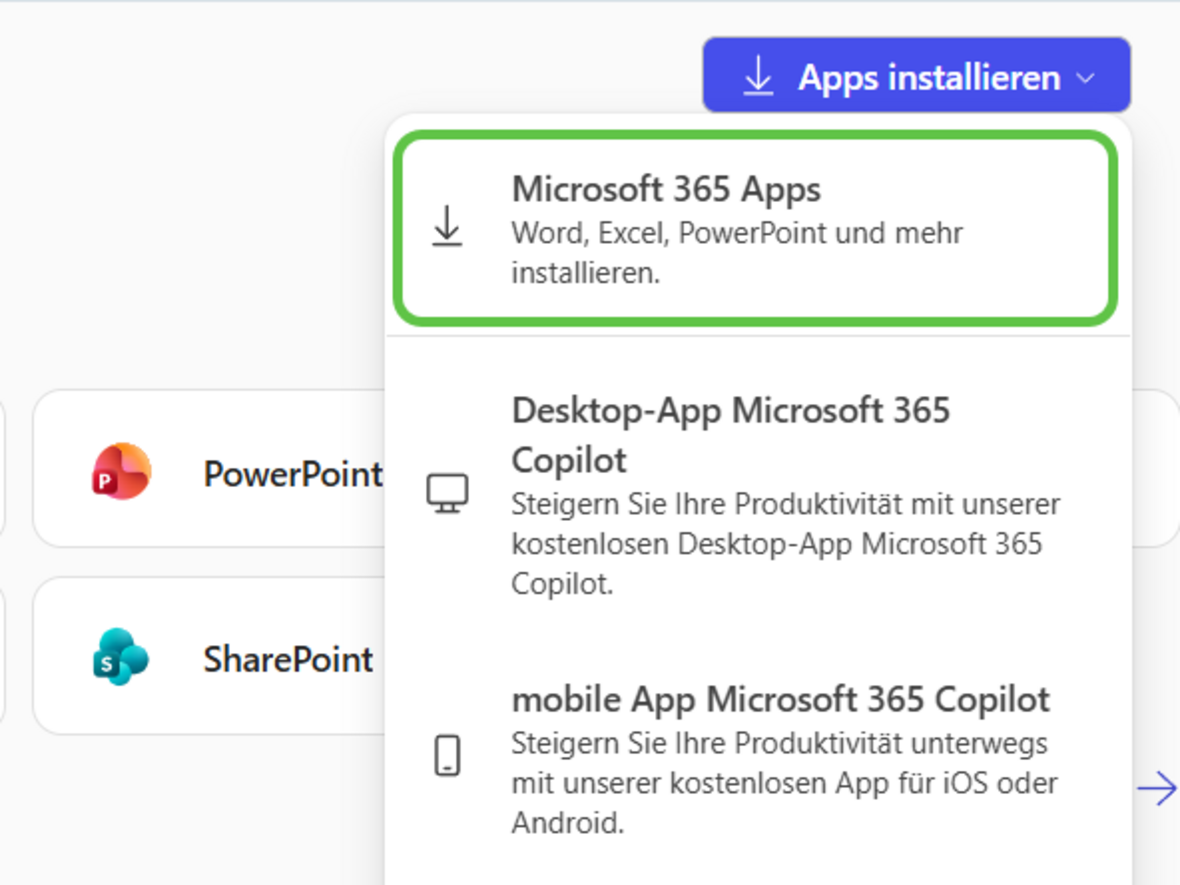Click partially visible tile left of SharePoint

click(x=2, y=655)
